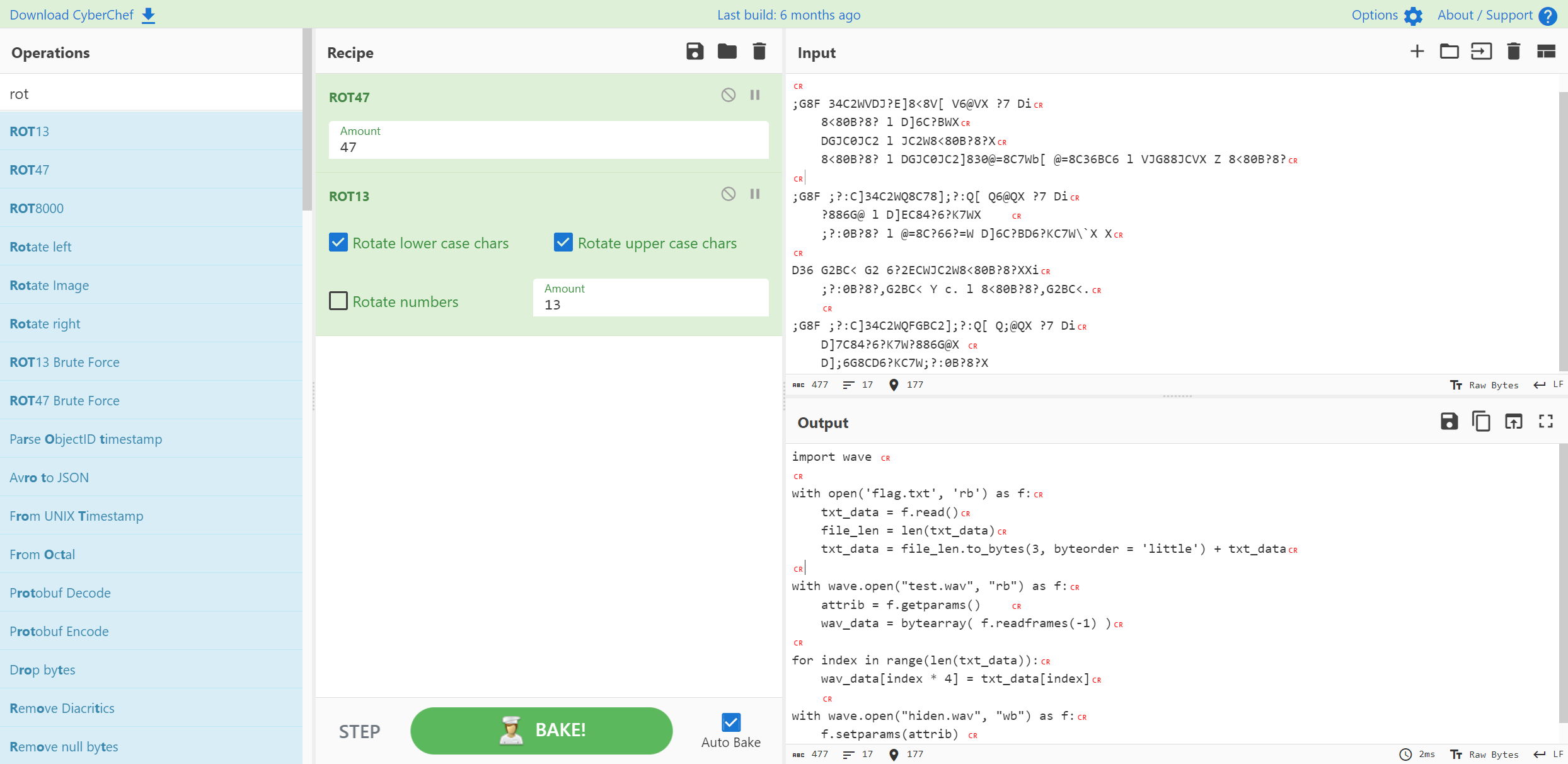
Task: Uncheck Rotate lower case chars
Action: pyautogui.click(x=338, y=243)
